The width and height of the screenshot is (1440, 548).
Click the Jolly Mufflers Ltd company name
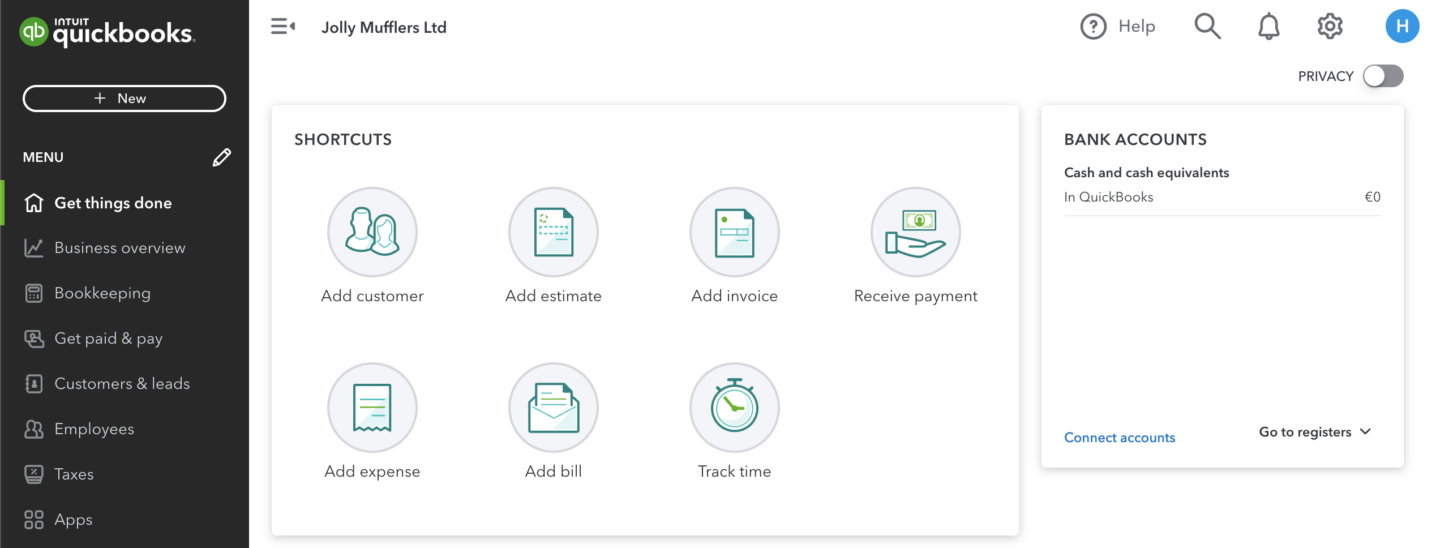coord(384,28)
